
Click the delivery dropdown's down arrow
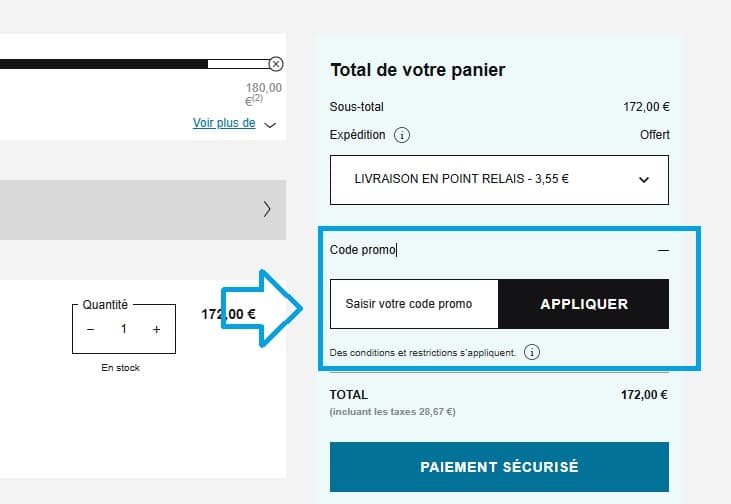tap(644, 180)
